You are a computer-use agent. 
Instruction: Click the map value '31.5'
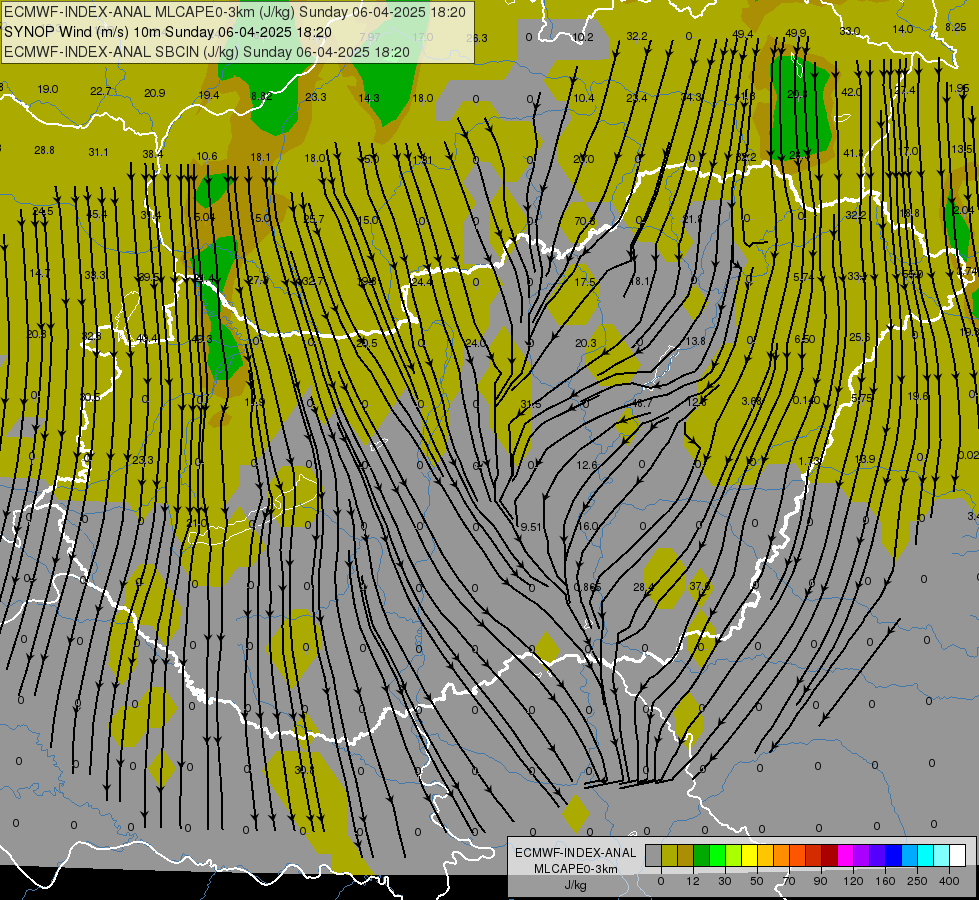(531, 404)
